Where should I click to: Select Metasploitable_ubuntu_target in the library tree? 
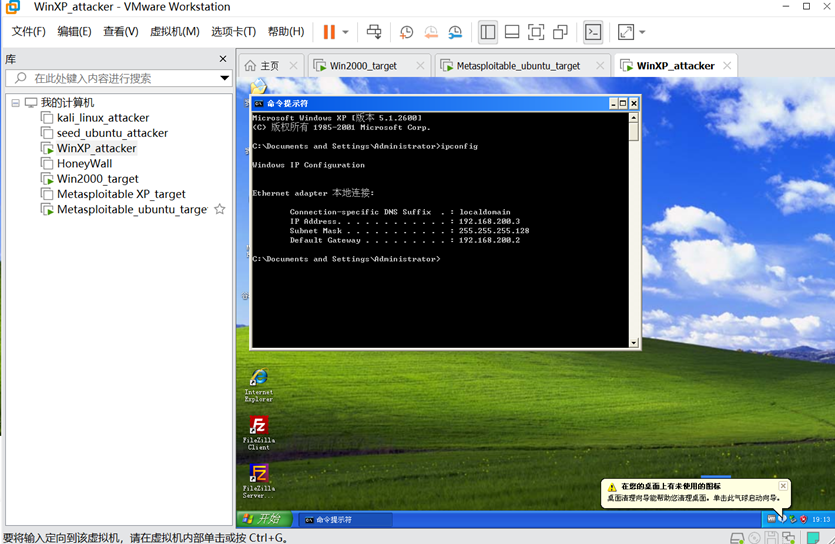[x=125, y=209]
